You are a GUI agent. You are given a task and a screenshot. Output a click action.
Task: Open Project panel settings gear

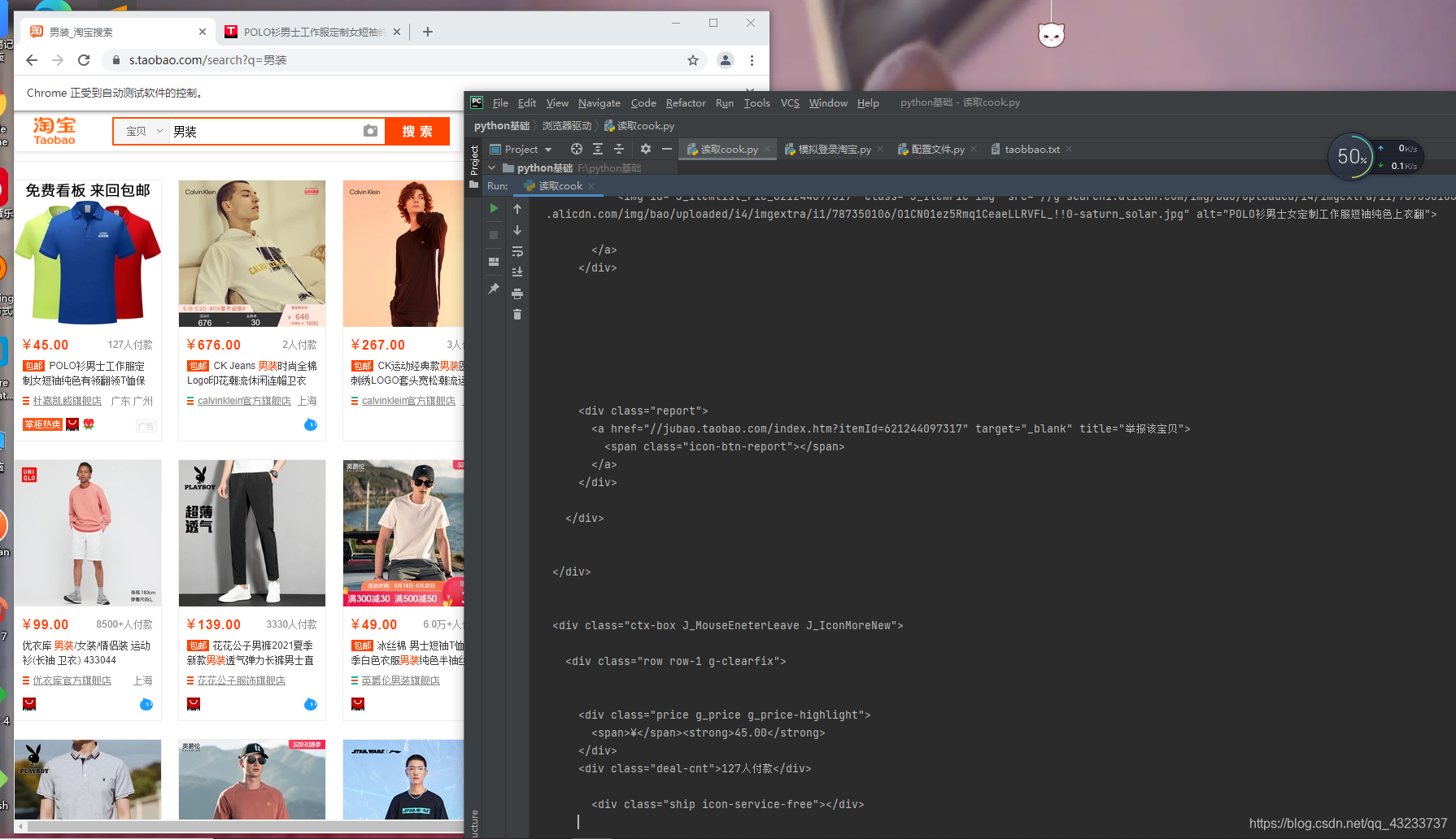646,149
